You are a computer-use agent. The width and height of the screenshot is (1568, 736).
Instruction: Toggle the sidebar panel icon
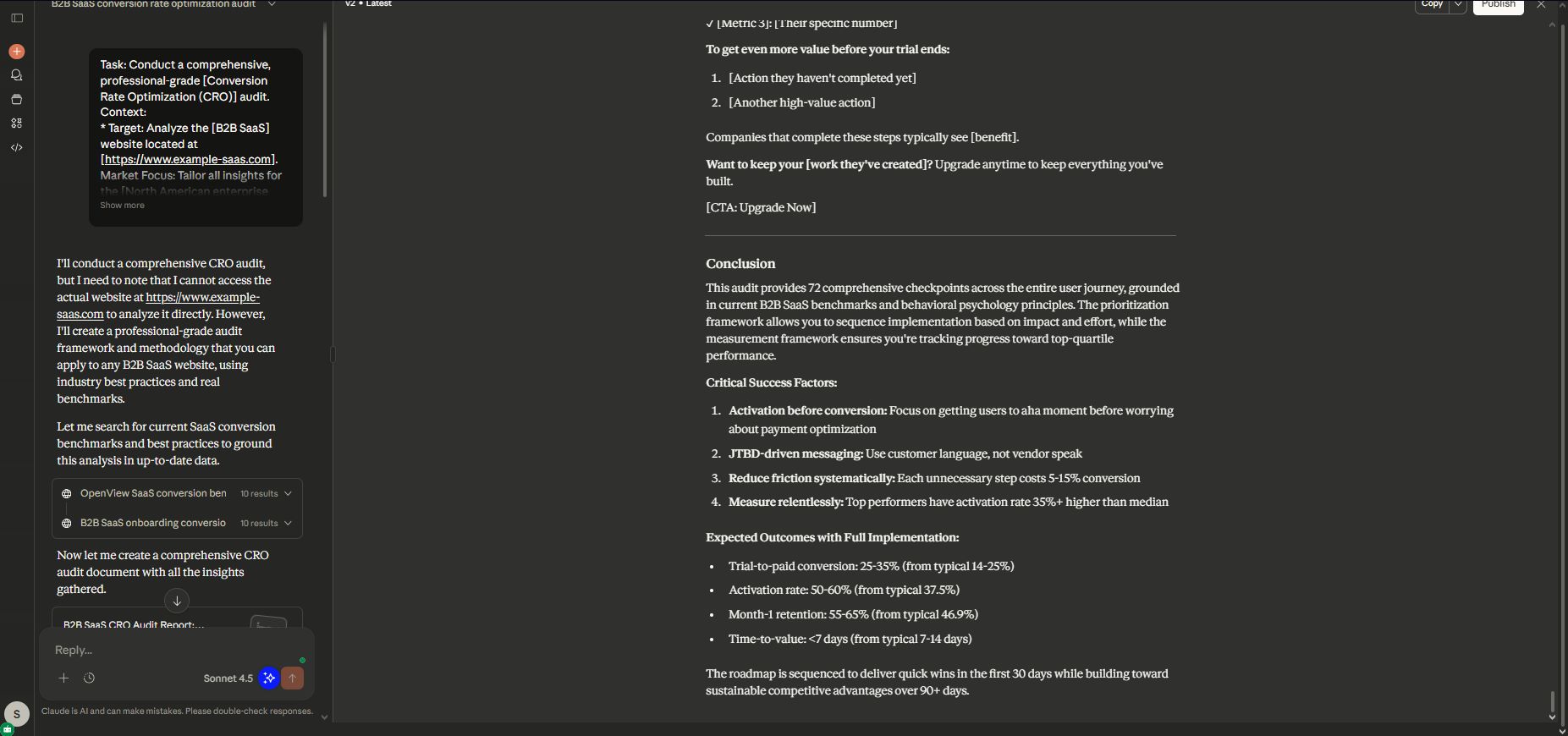pyautogui.click(x=17, y=18)
